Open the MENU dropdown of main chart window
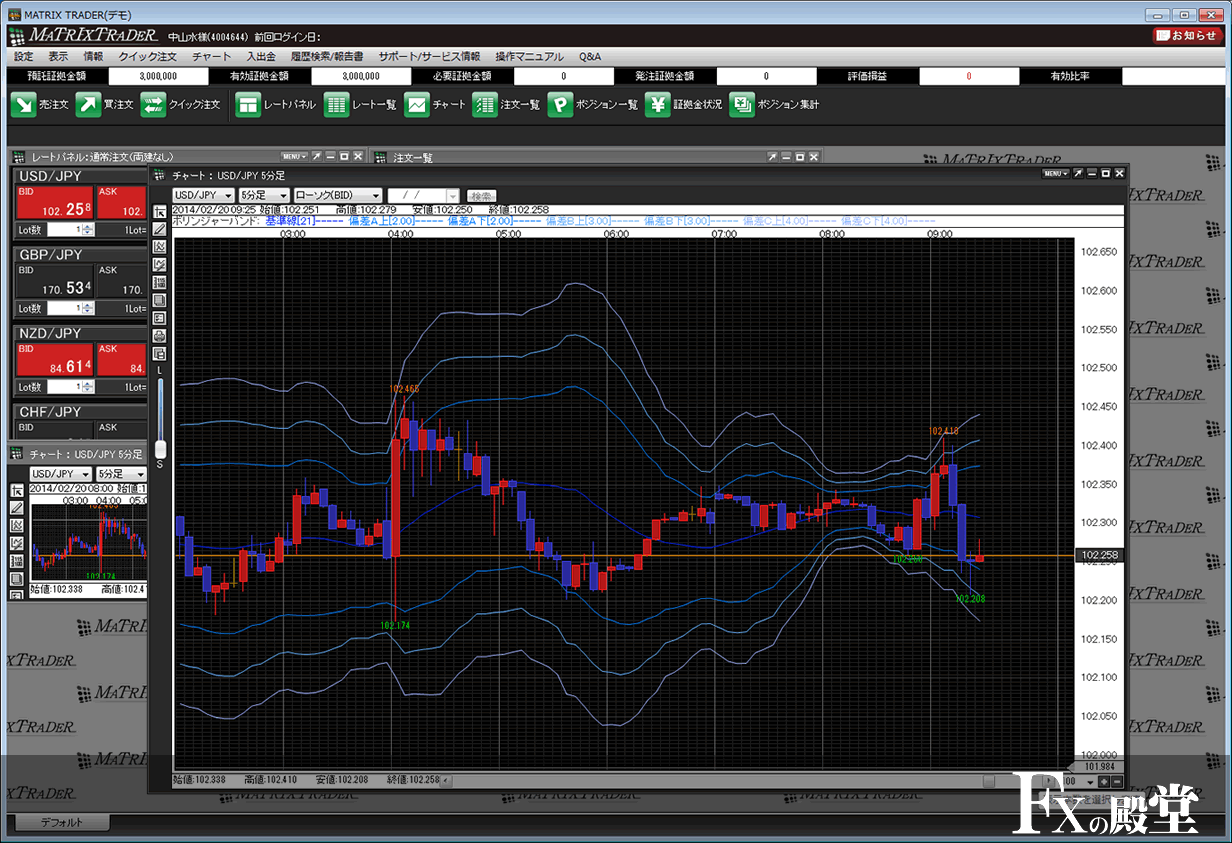Viewport: 1232px width, 843px height. pos(1055,173)
